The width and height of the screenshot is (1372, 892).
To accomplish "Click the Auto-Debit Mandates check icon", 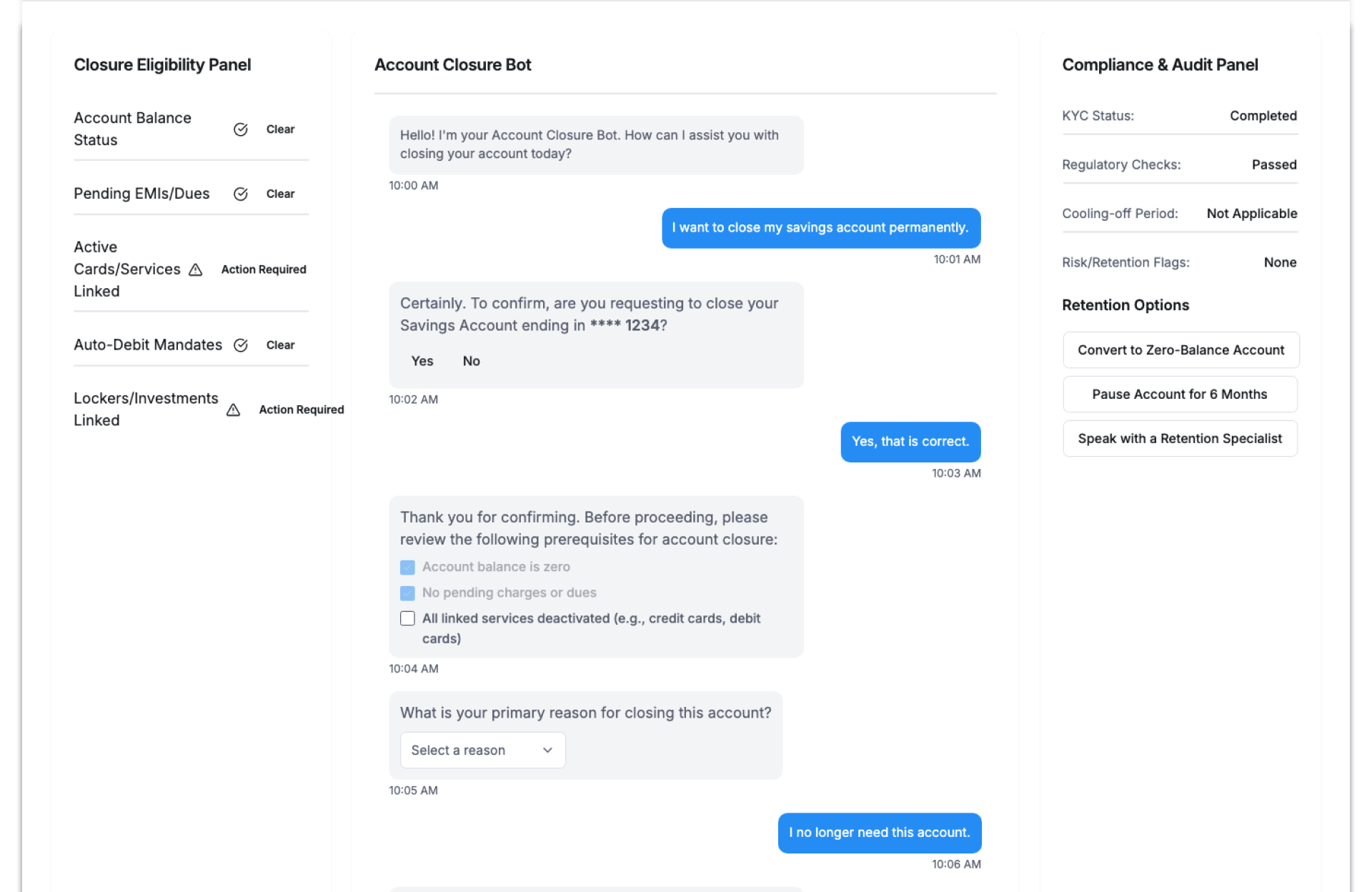I will [x=241, y=345].
